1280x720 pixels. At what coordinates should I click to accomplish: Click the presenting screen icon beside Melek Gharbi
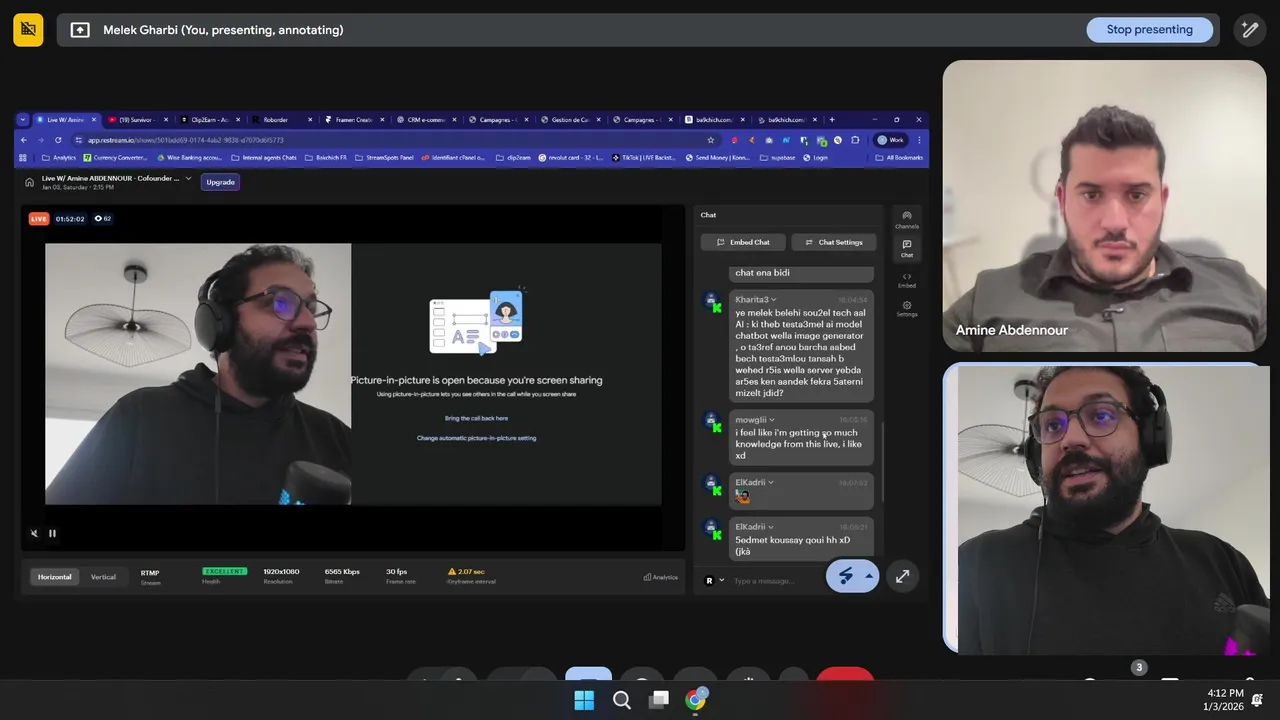click(80, 30)
